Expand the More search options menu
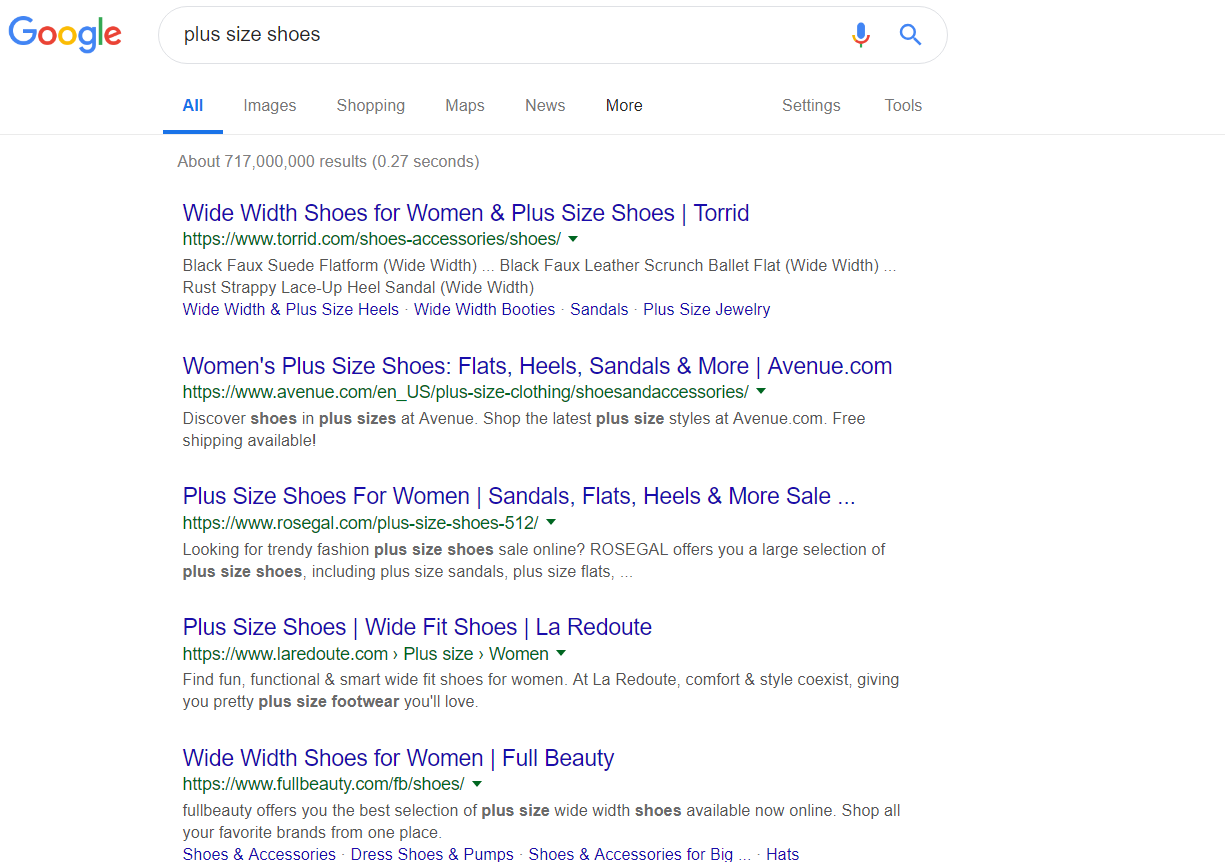The image size is (1225, 862). tap(624, 105)
